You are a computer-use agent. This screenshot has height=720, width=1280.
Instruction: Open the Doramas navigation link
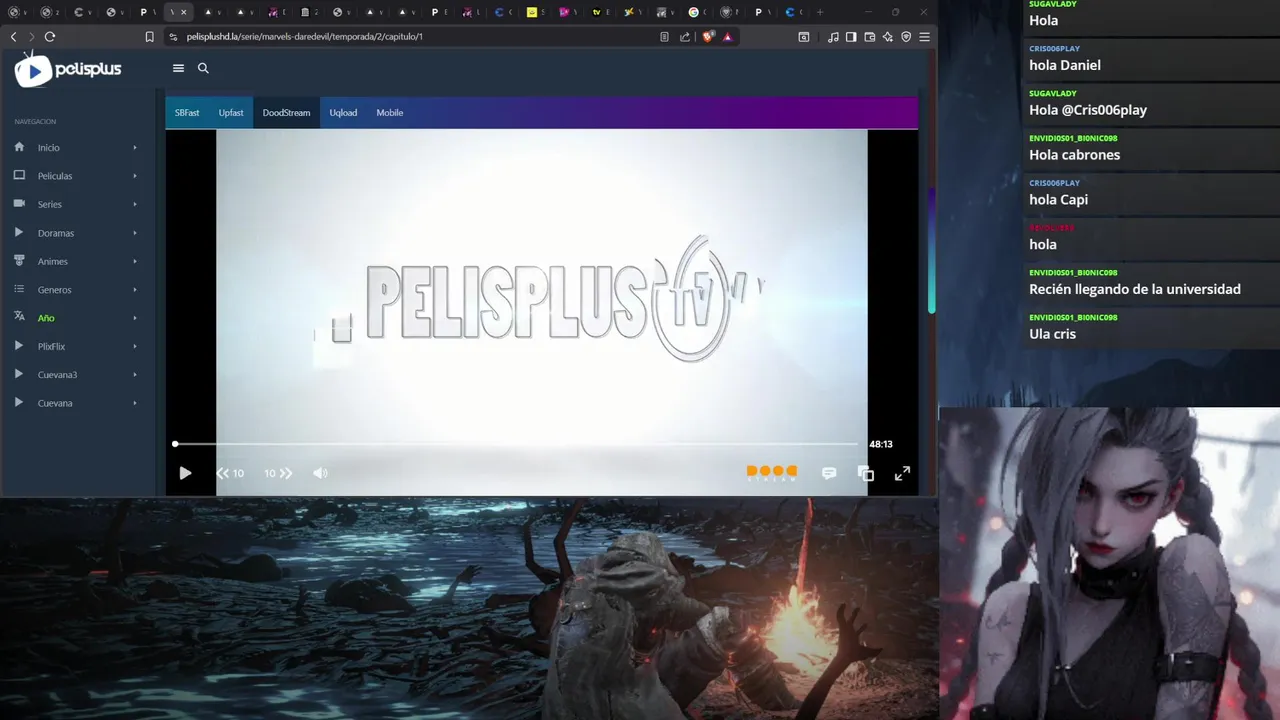click(56, 233)
